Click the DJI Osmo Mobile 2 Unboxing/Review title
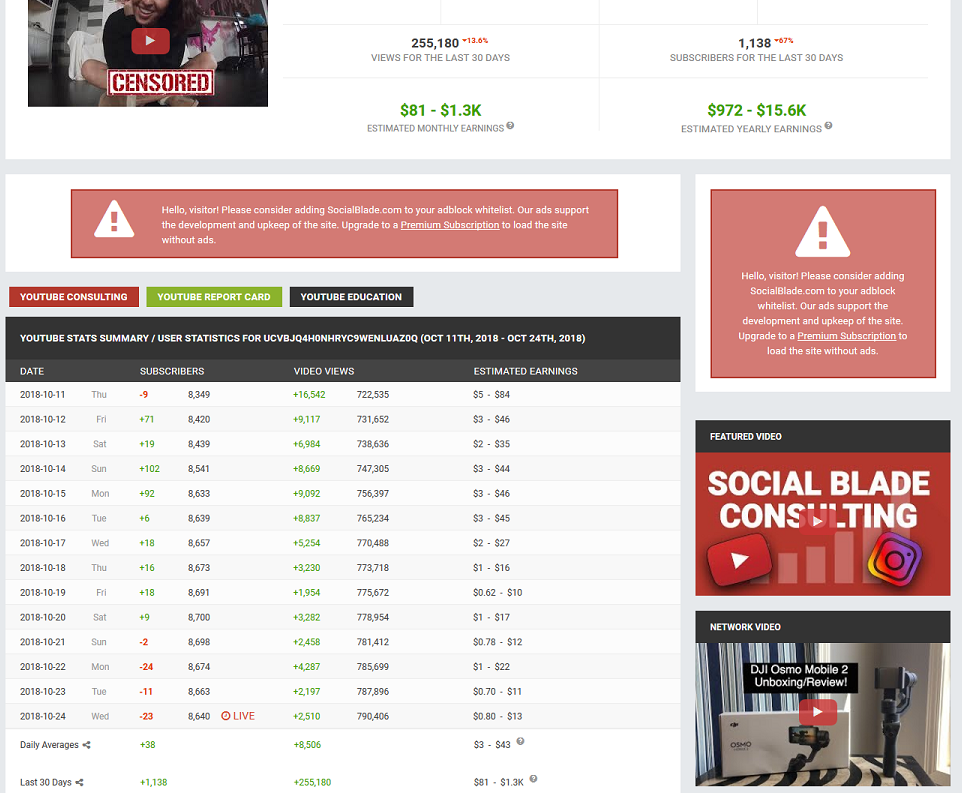 800,676
